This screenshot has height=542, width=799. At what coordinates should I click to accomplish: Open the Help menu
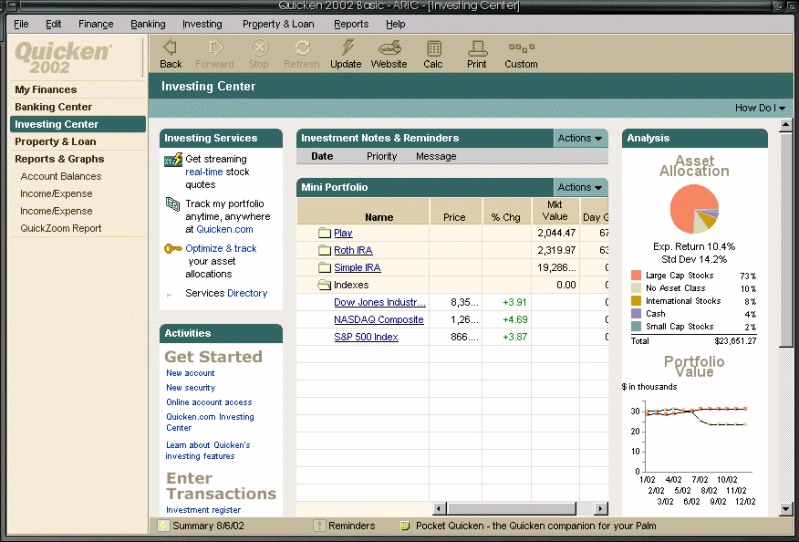(395, 24)
